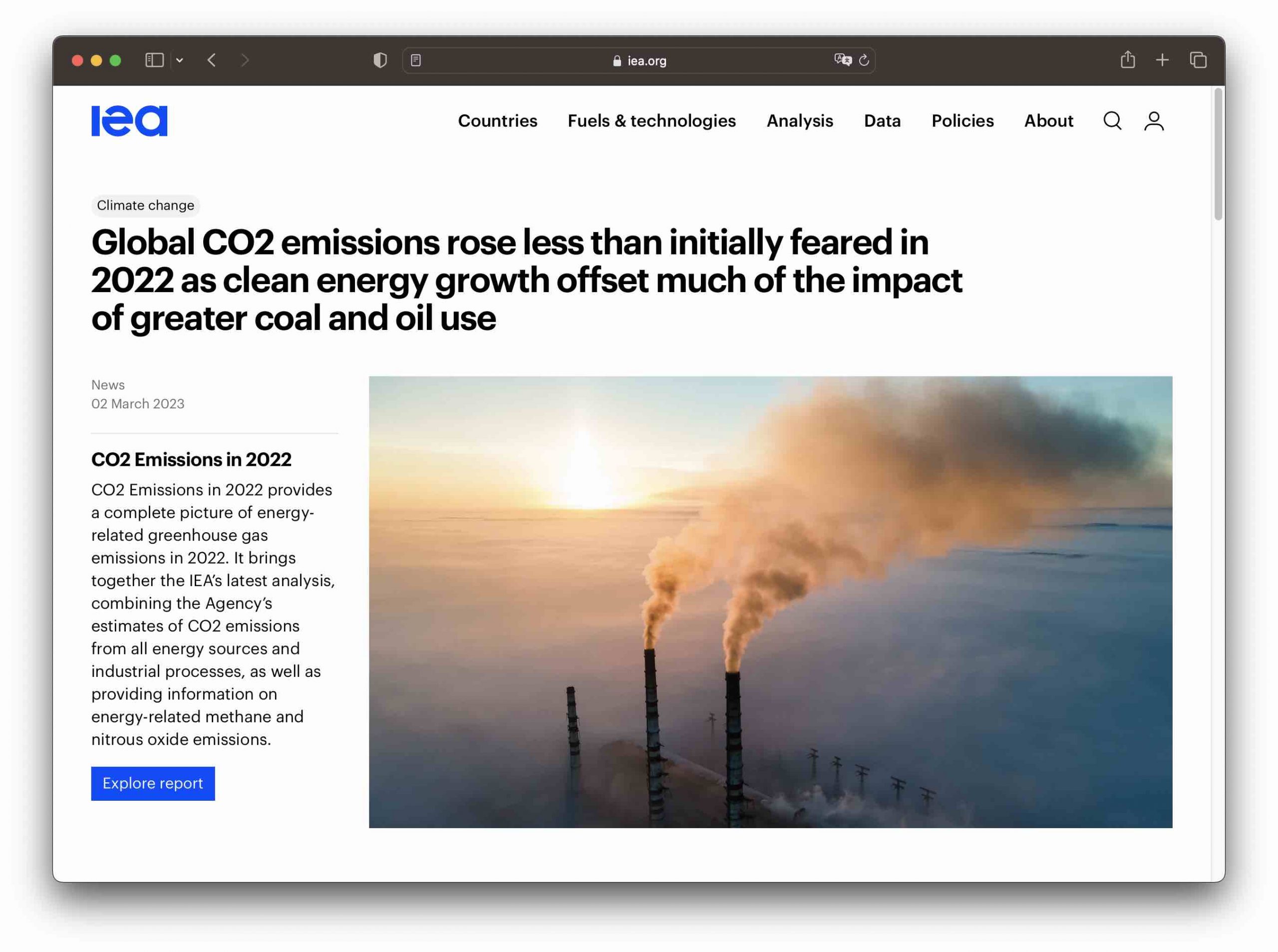Screen dimensions: 1278x952
Task: Reload the page
Action: pyautogui.click(x=864, y=60)
